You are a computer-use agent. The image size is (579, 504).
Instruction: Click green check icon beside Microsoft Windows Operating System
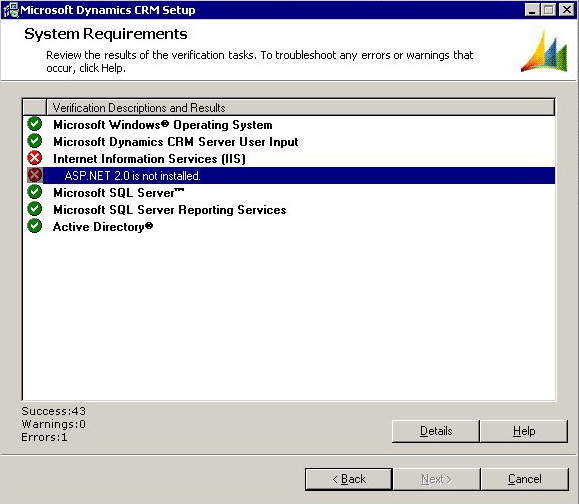tap(35, 124)
